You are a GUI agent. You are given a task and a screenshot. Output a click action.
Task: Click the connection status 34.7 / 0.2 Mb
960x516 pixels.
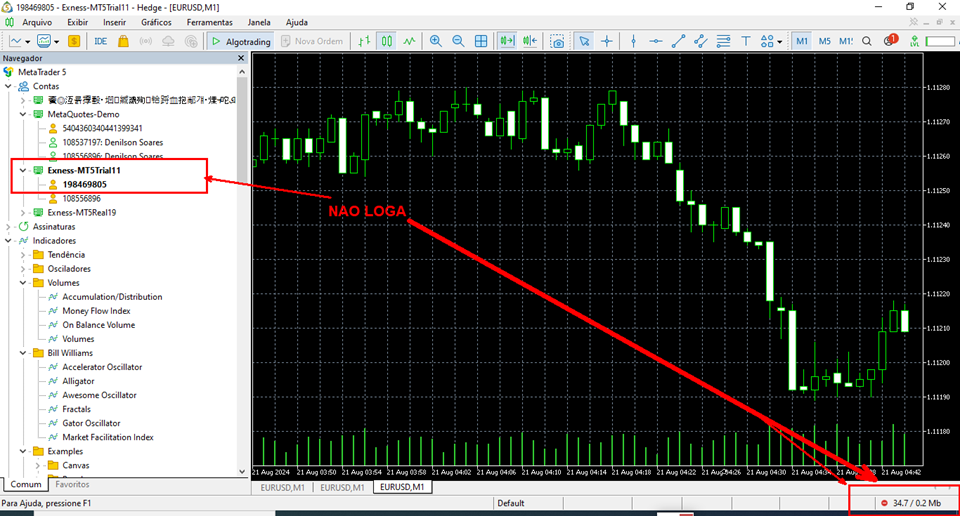pos(911,503)
